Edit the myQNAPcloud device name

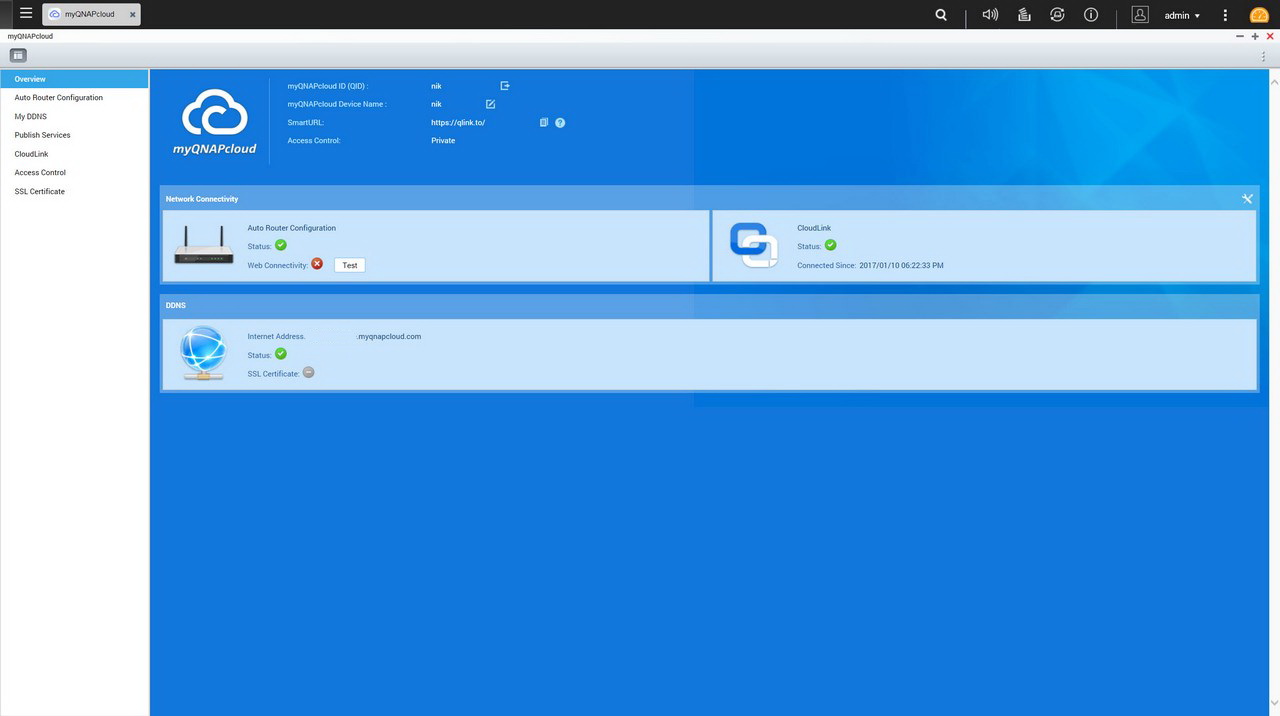490,104
